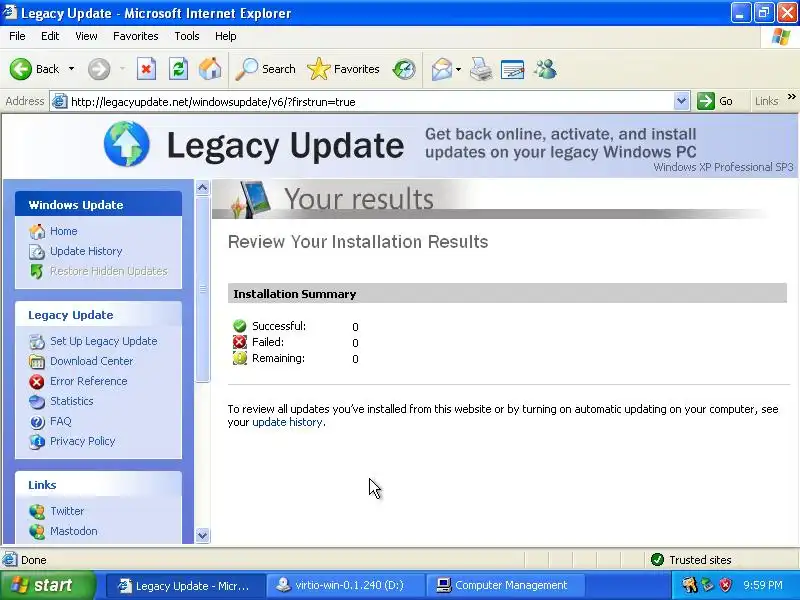Print the page using the printer icon

(481, 69)
